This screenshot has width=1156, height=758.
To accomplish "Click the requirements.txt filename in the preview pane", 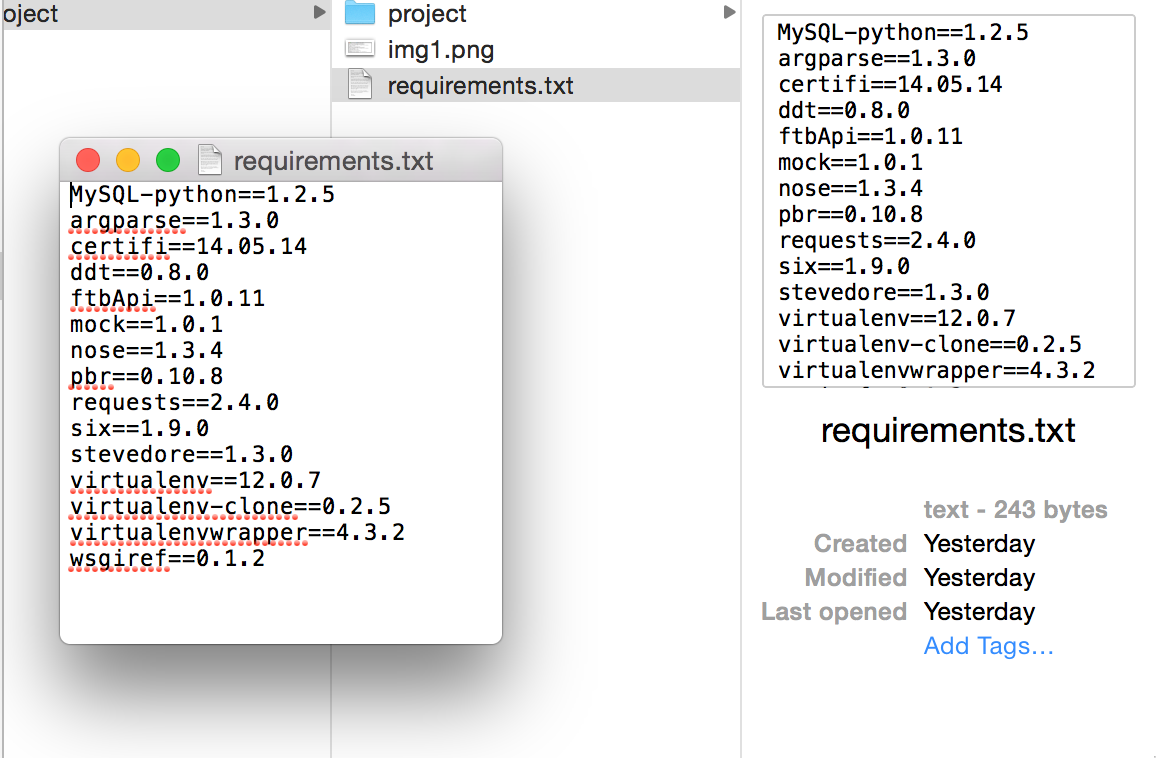I will click(x=947, y=430).
